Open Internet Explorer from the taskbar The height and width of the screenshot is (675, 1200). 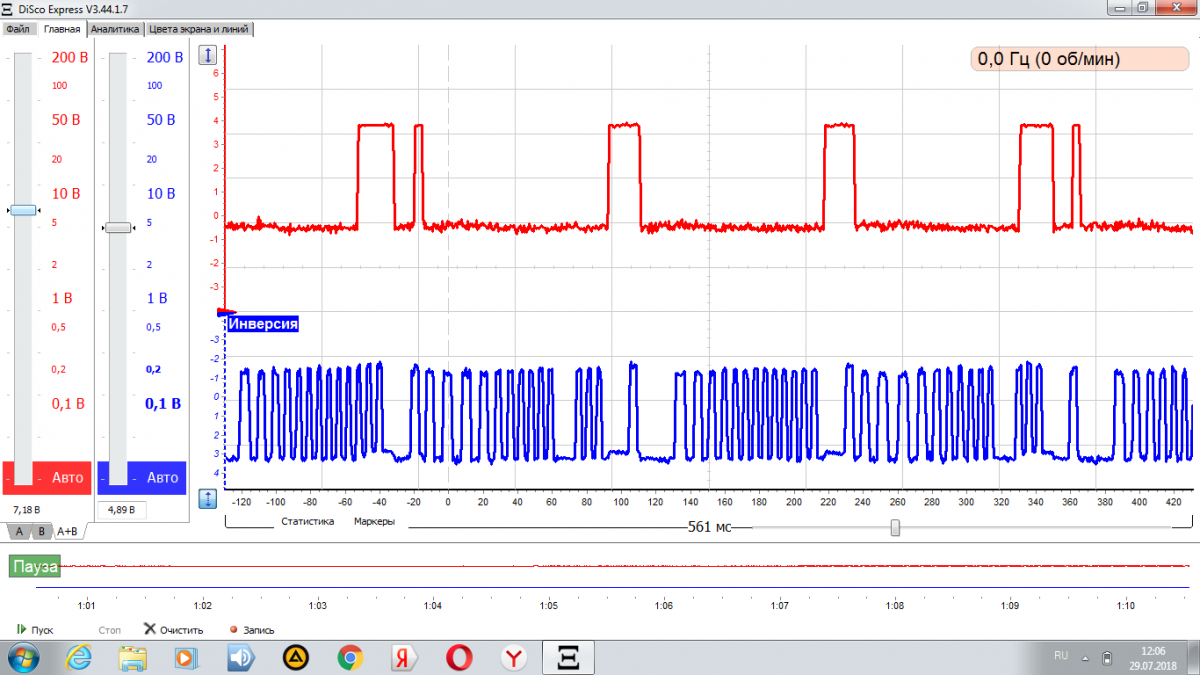(79, 657)
